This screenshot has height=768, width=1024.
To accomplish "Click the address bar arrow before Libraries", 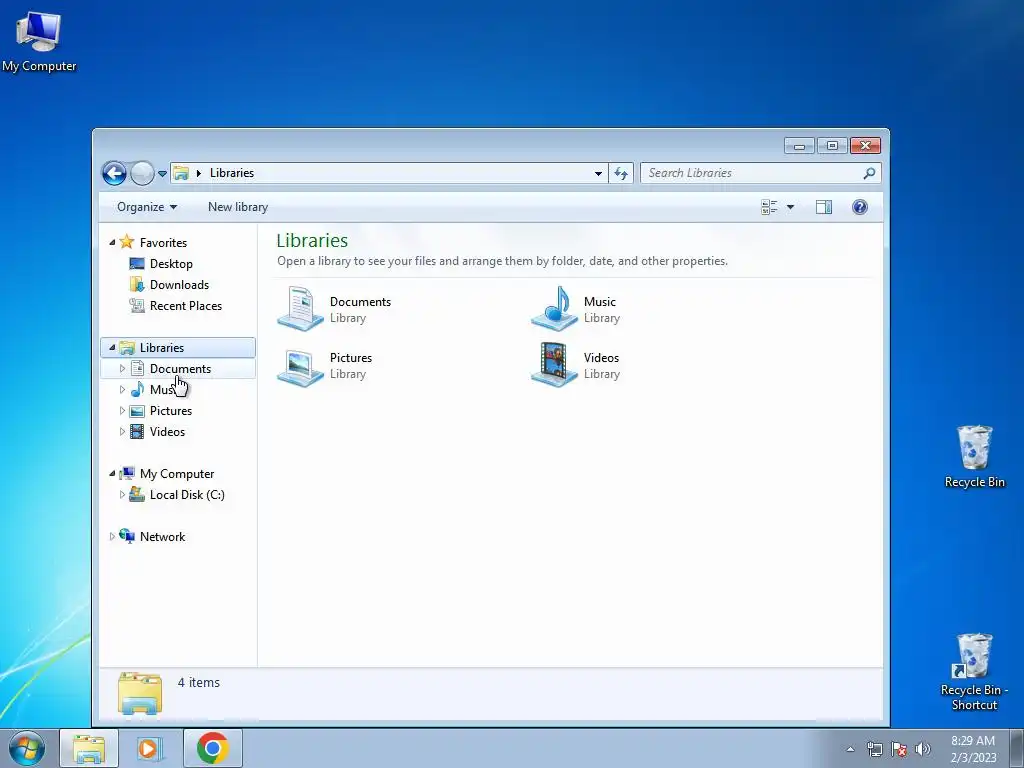I will [x=199, y=173].
